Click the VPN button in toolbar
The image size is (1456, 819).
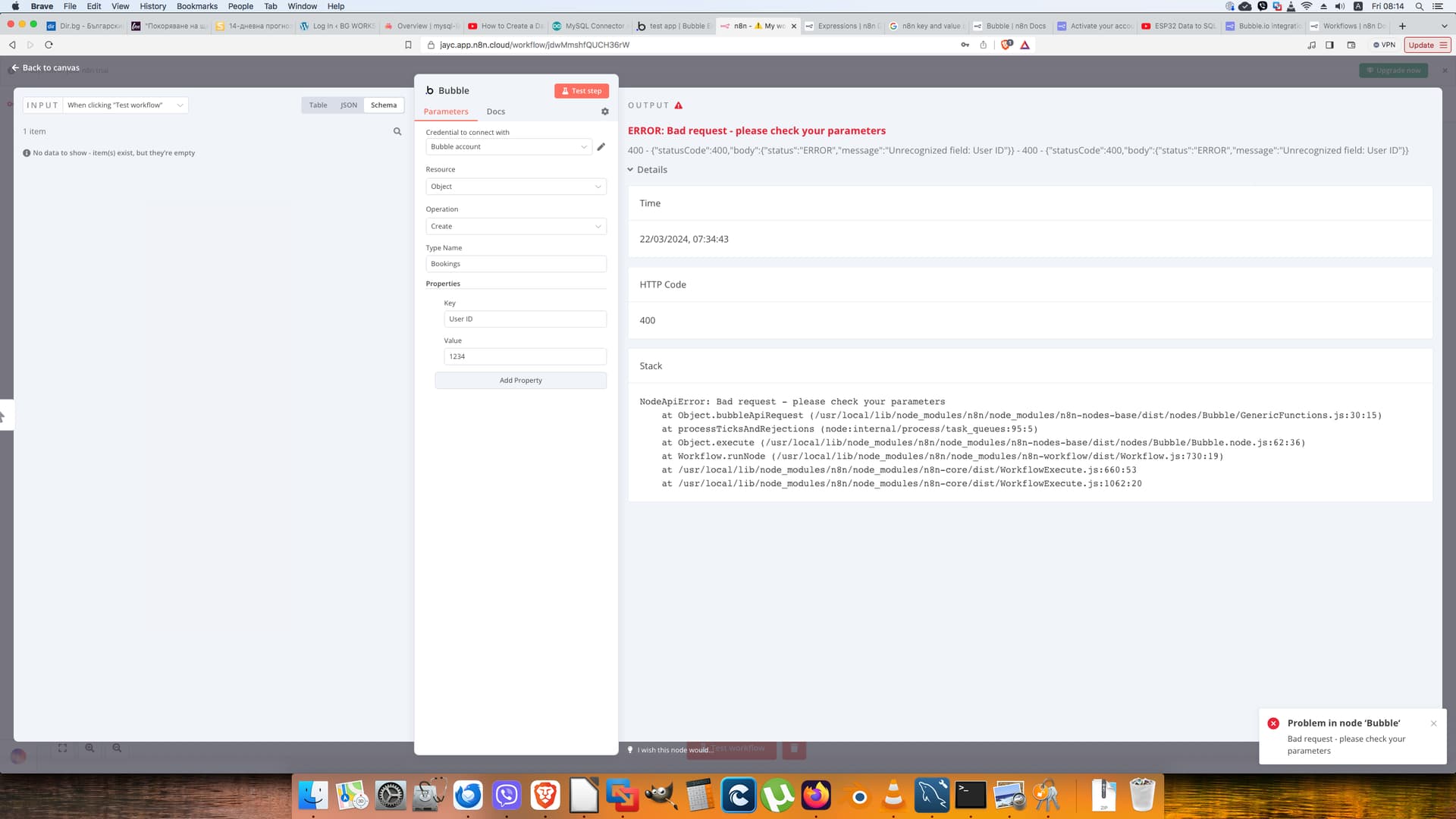[x=1384, y=45]
